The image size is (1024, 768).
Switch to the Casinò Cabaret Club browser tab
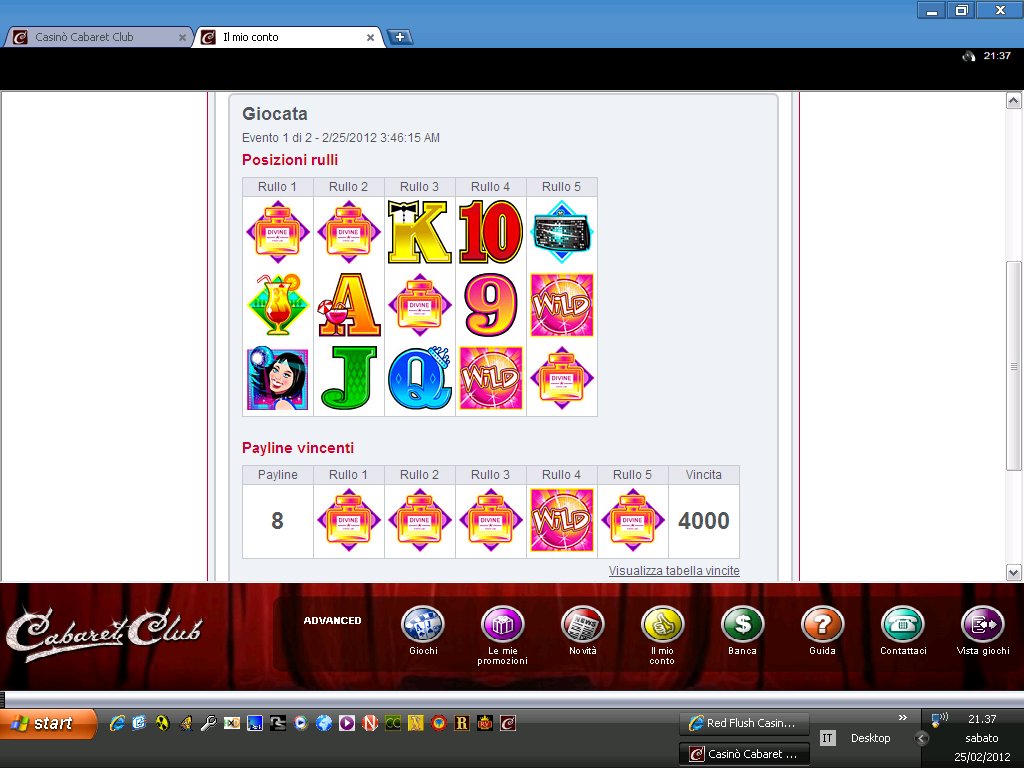tap(98, 37)
